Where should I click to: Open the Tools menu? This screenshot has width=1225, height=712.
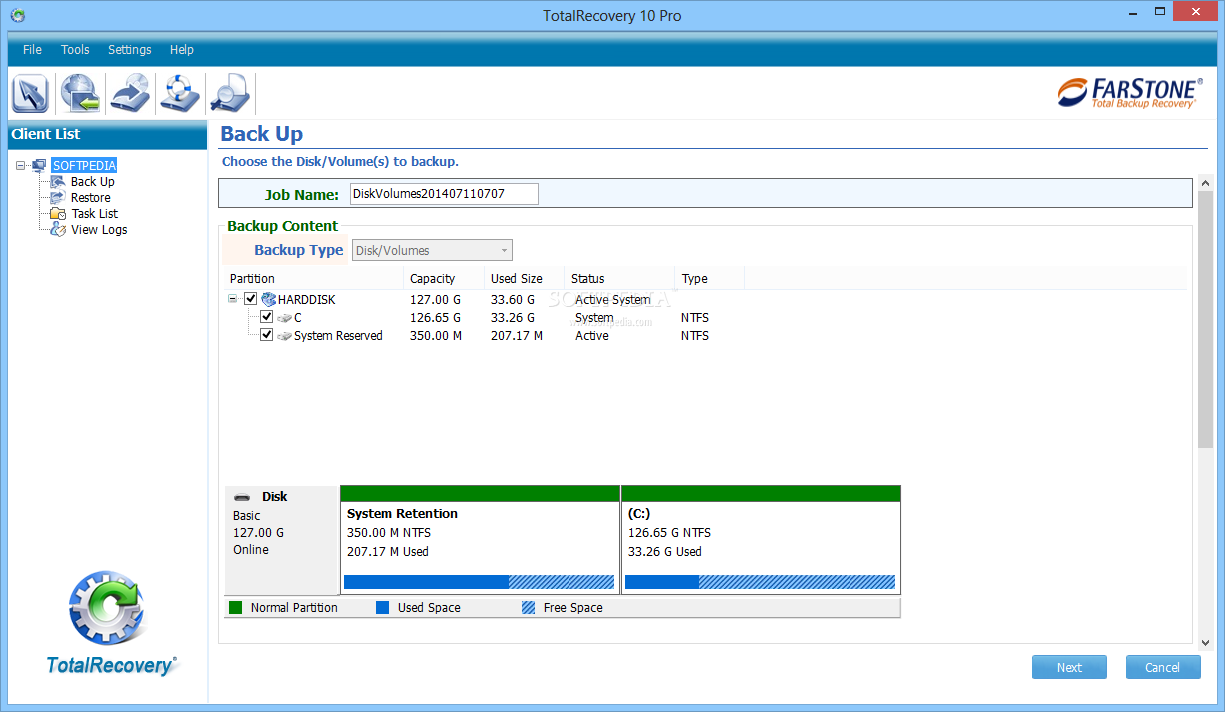point(75,50)
